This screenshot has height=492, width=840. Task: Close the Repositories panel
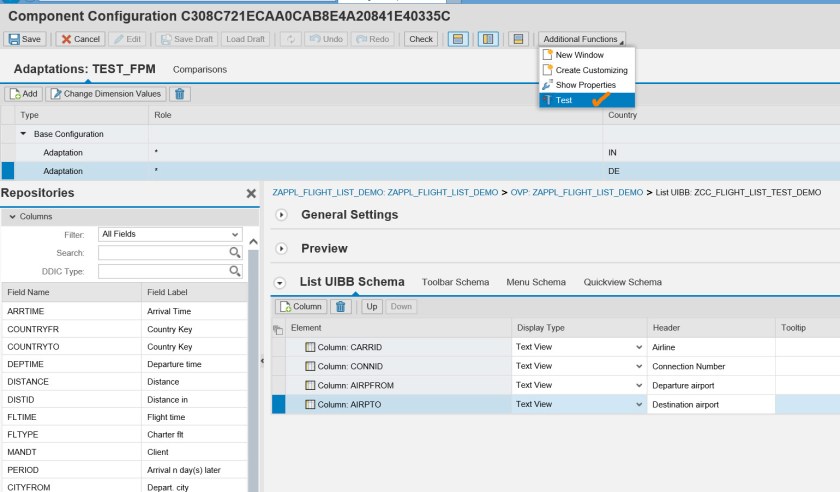[x=251, y=193]
